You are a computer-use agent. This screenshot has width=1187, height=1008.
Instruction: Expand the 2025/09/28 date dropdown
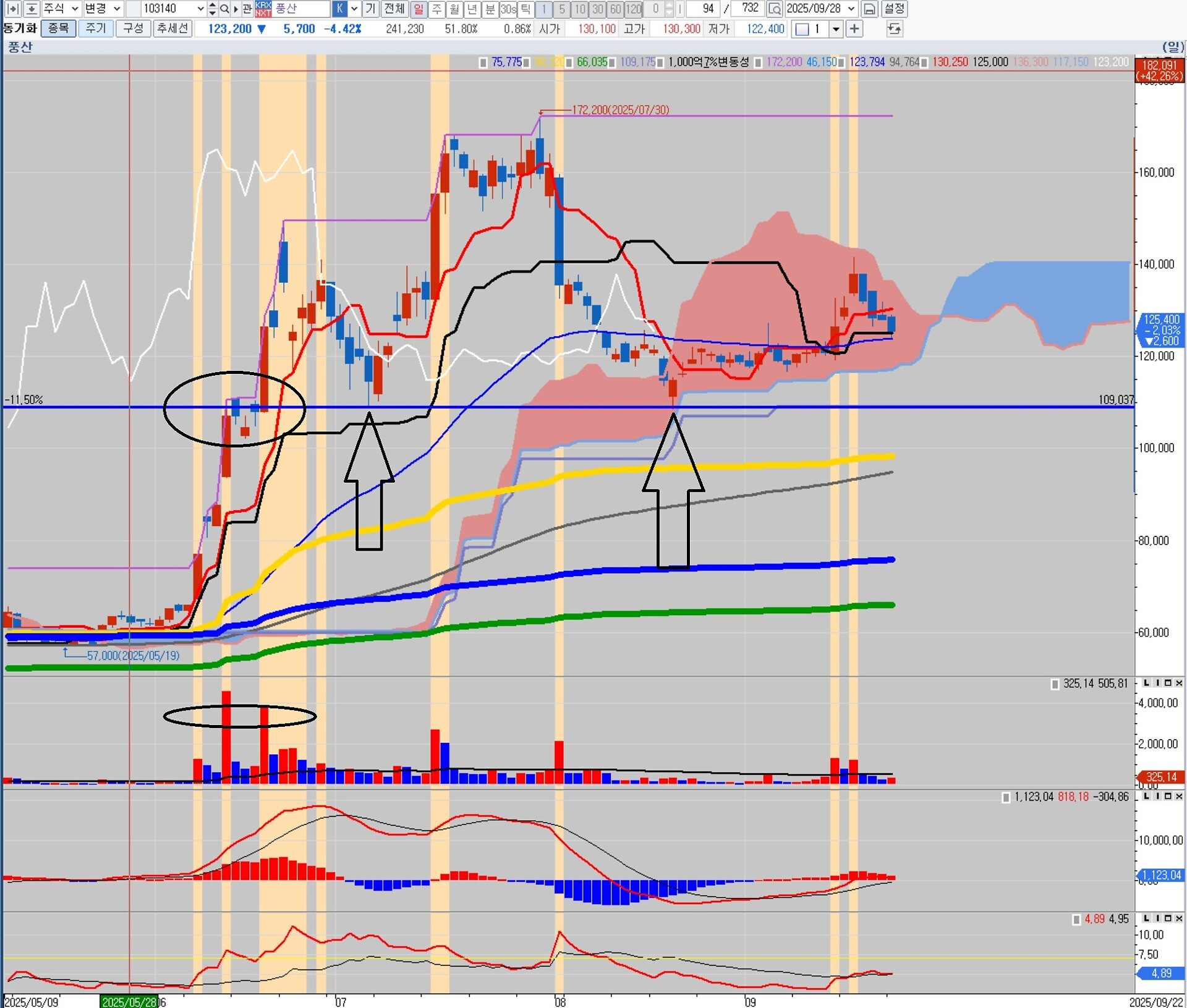click(x=851, y=9)
